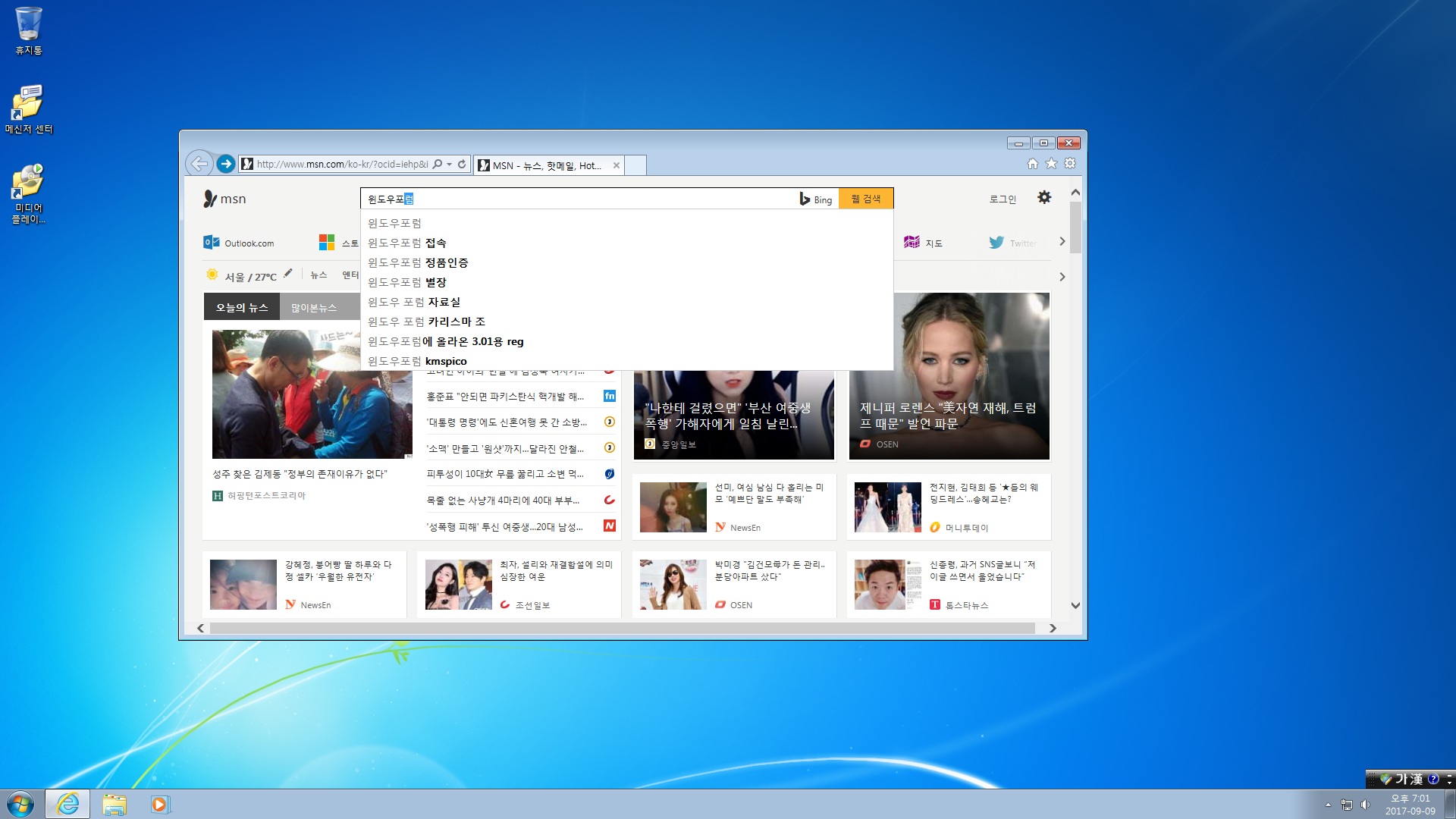The width and height of the screenshot is (1456, 819).
Task: Close the MSN tab
Action: [617, 165]
